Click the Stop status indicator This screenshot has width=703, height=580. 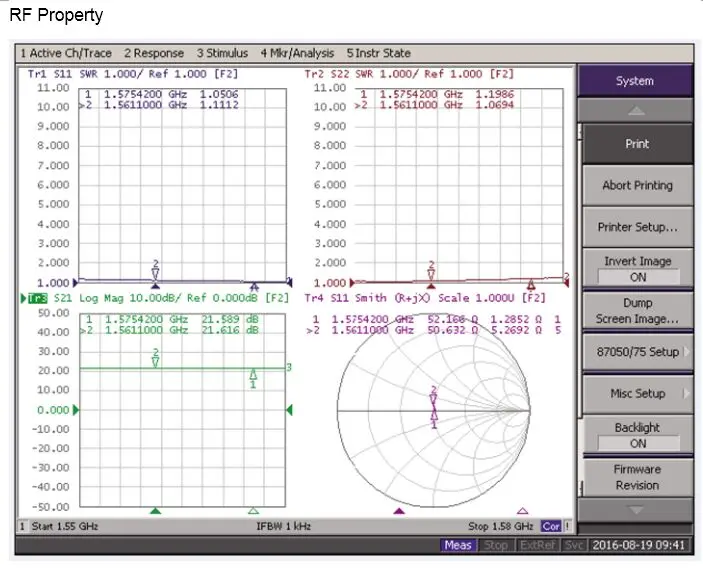click(496, 545)
